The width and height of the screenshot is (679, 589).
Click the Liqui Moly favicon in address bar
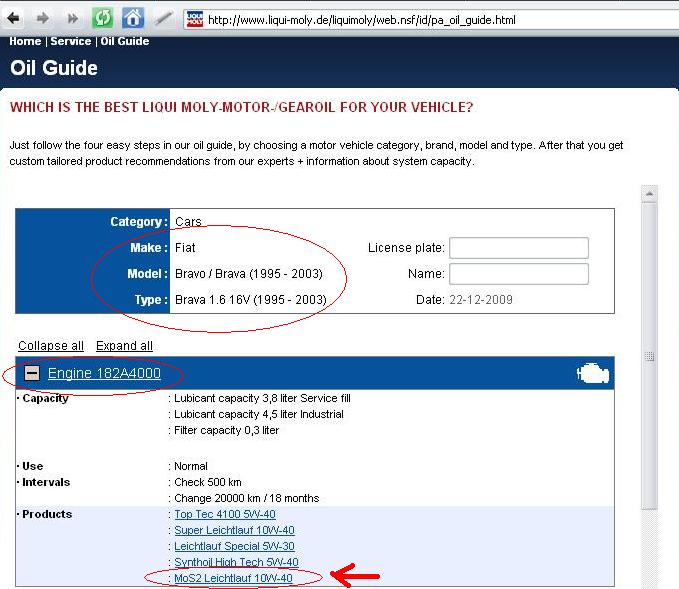tap(194, 19)
